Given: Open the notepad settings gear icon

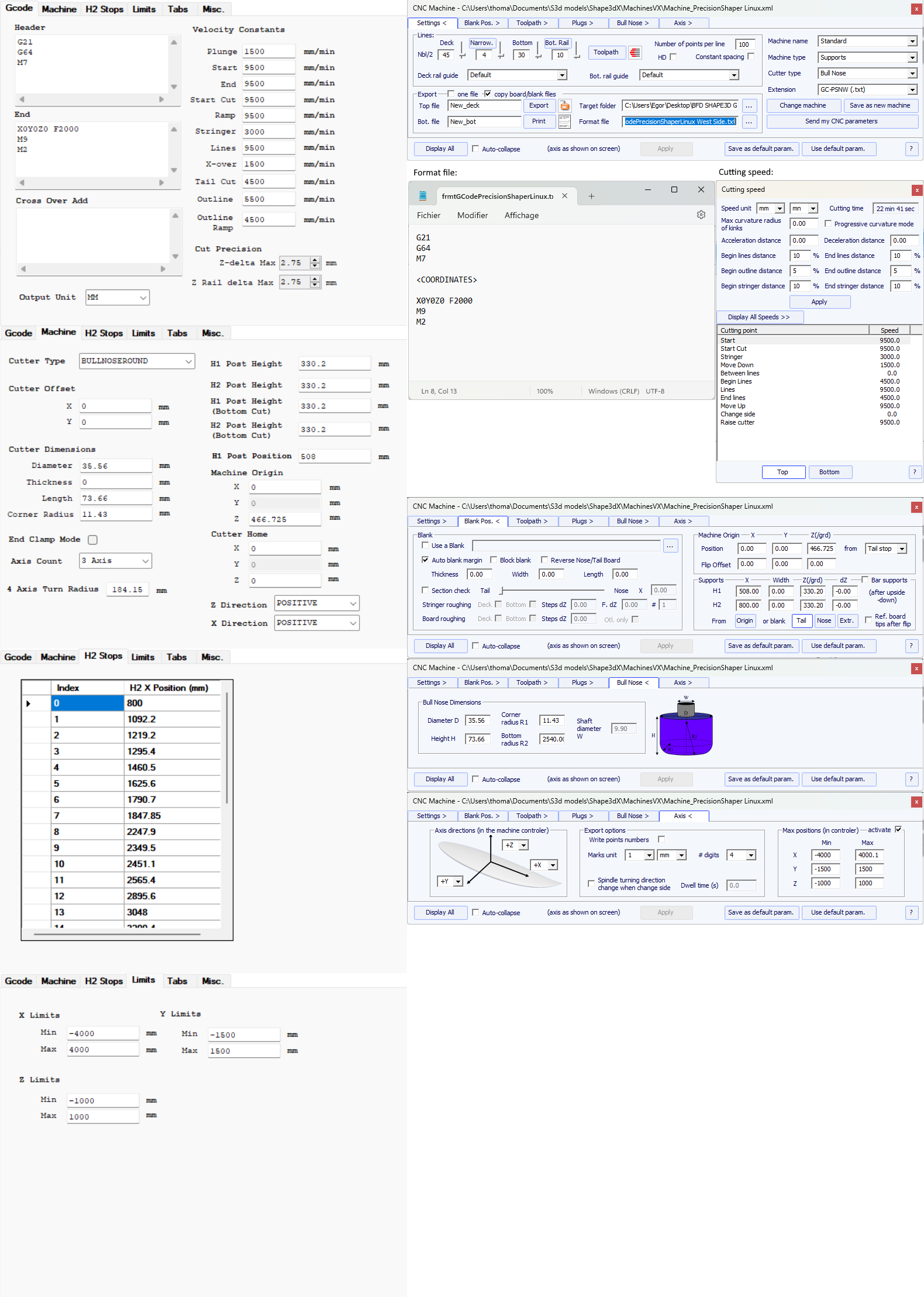Looking at the screenshot, I should point(701,215).
